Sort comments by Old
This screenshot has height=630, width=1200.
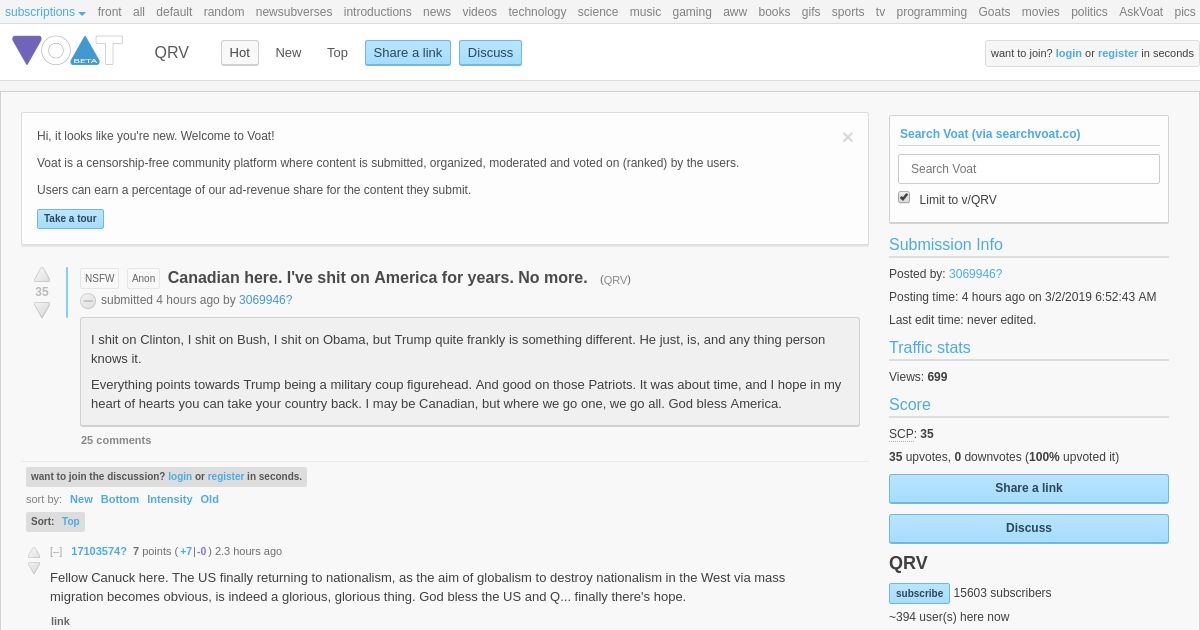pyautogui.click(x=209, y=499)
